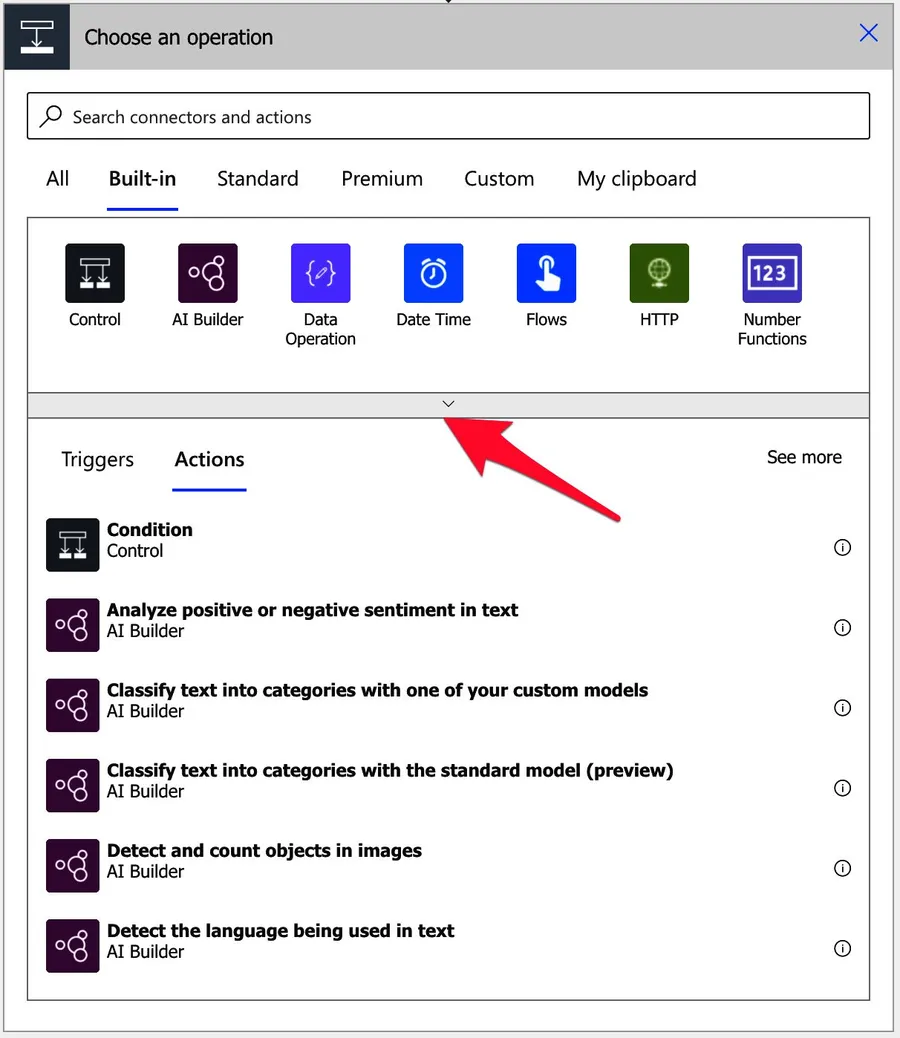Click the Search connectors and actions field

click(448, 117)
